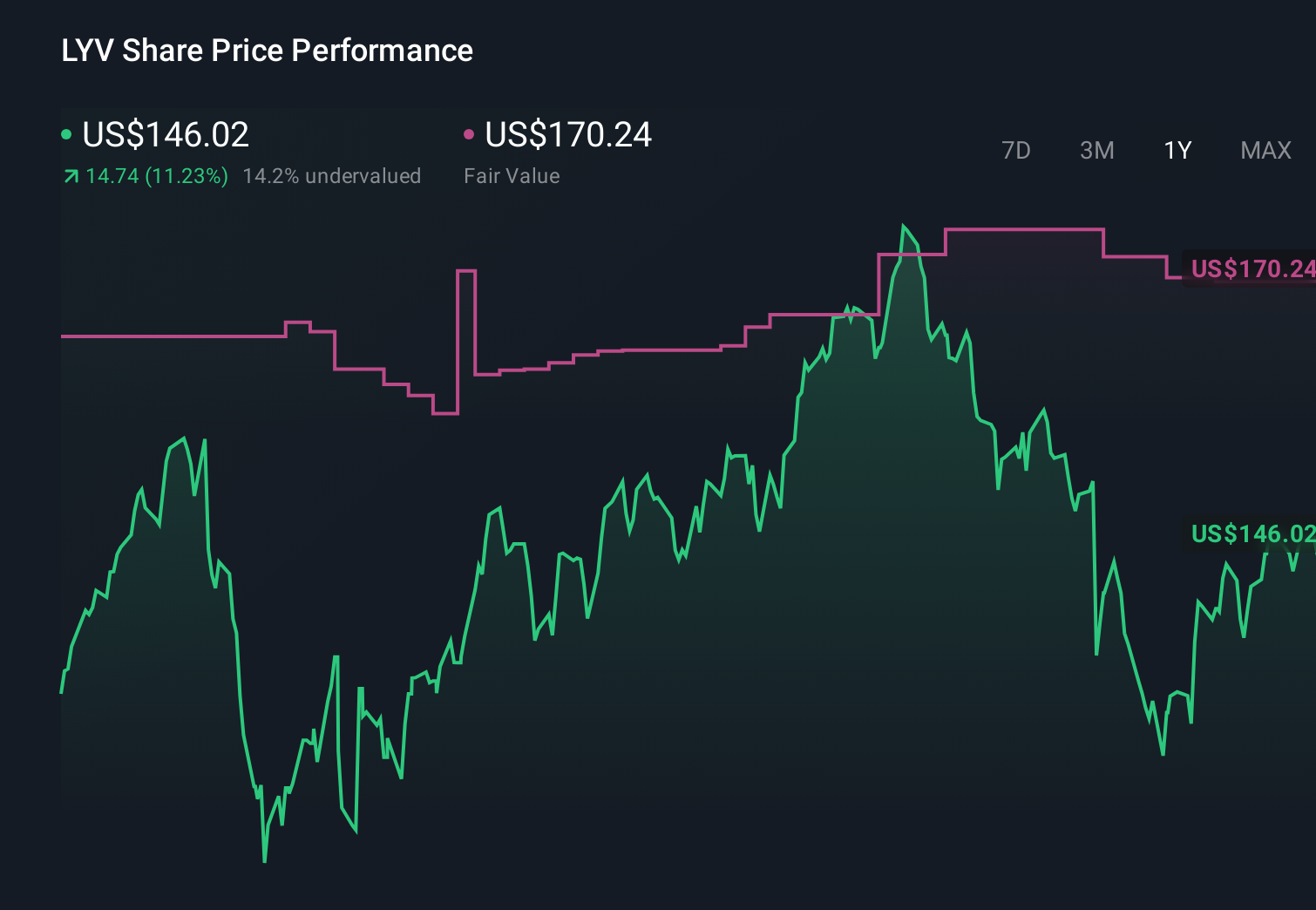1316x910 pixels.
Task: Toggle display of the undervalued indicator
Action: [x=334, y=175]
